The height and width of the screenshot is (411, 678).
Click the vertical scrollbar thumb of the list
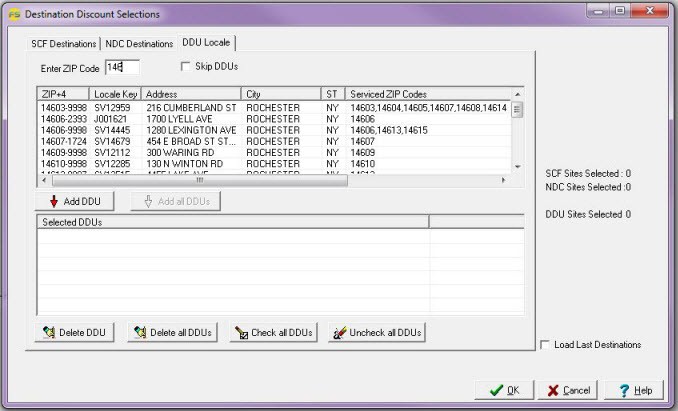pyautogui.click(x=517, y=109)
